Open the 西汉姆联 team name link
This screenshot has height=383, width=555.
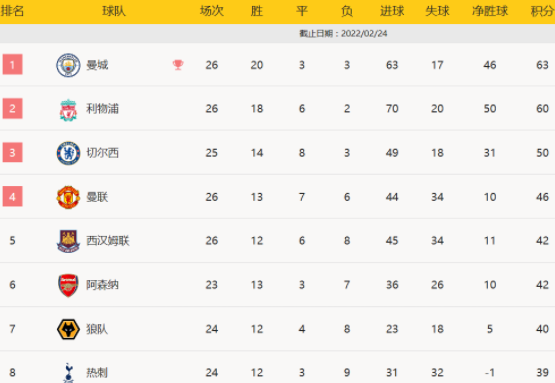click(108, 241)
